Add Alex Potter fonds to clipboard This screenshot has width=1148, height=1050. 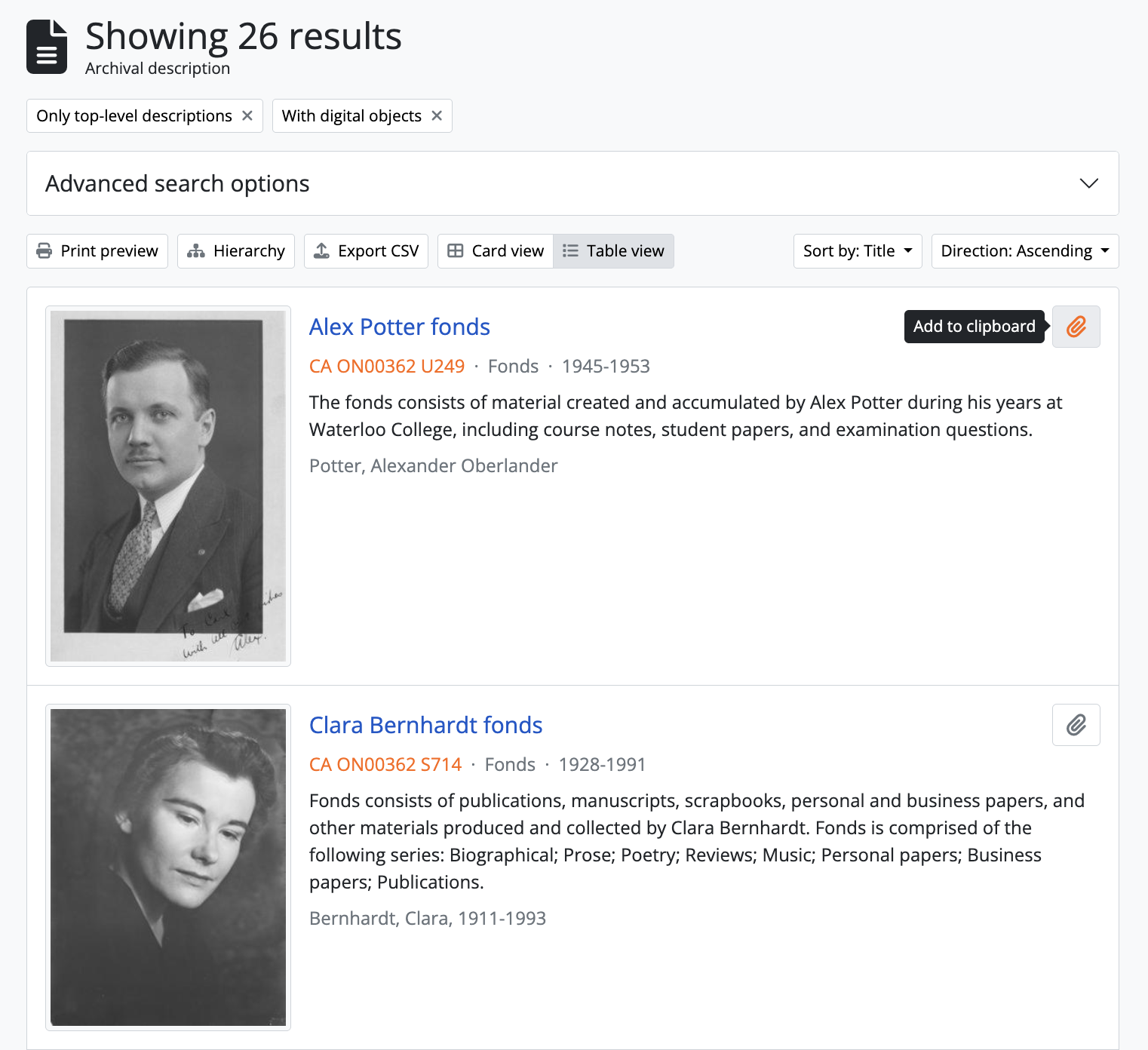pyautogui.click(x=1076, y=327)
